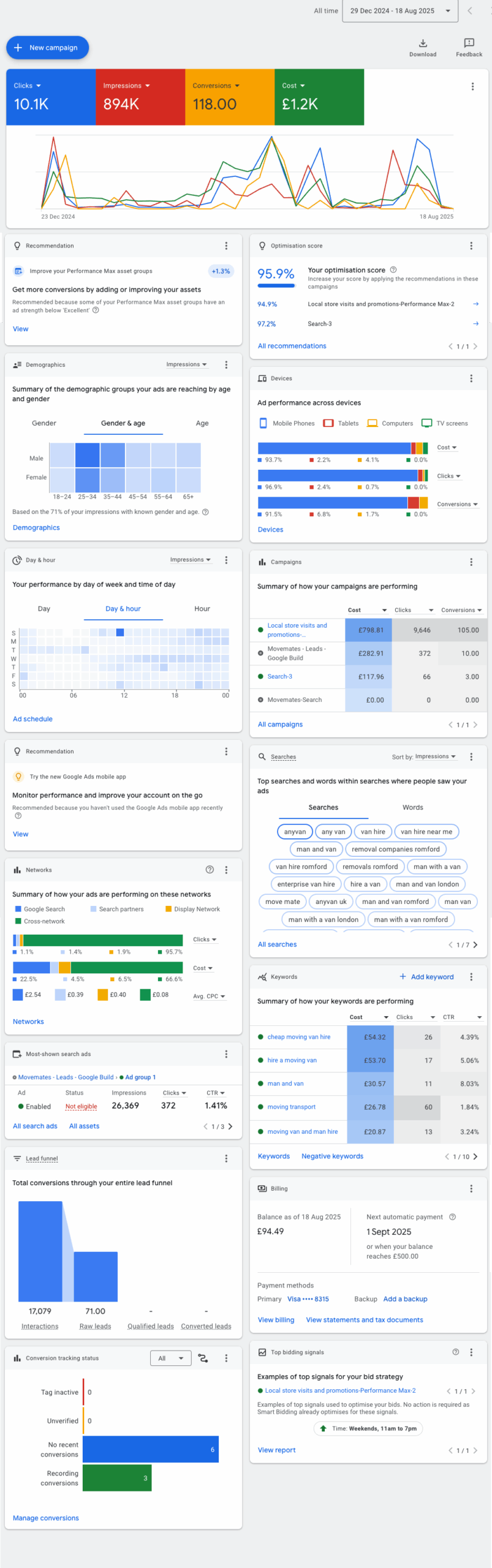Screen dimensions: 492x1568
Task: Click the Download icon
Action: pyautogui.click(x=423, y=43)
